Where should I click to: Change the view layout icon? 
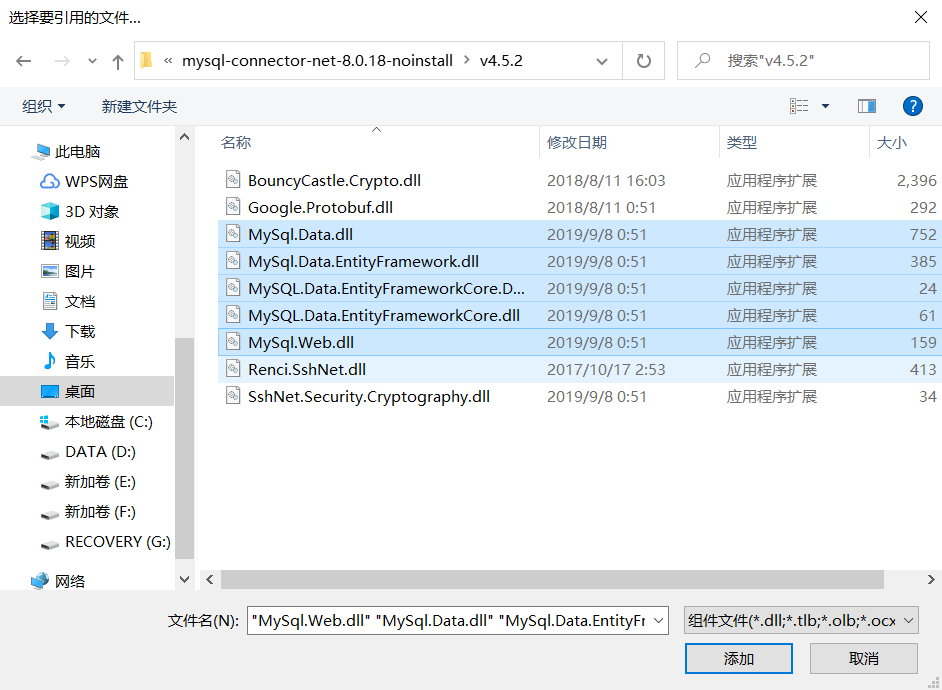799,106
